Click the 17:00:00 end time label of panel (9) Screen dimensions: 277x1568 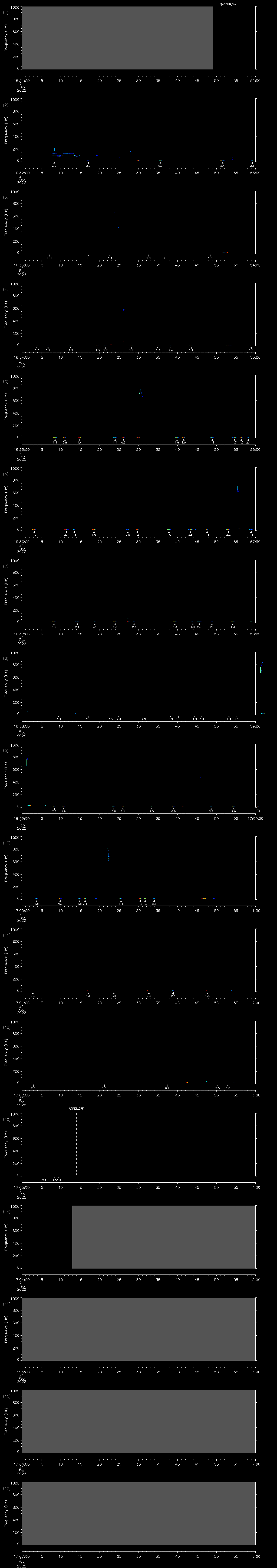[255, 818]
